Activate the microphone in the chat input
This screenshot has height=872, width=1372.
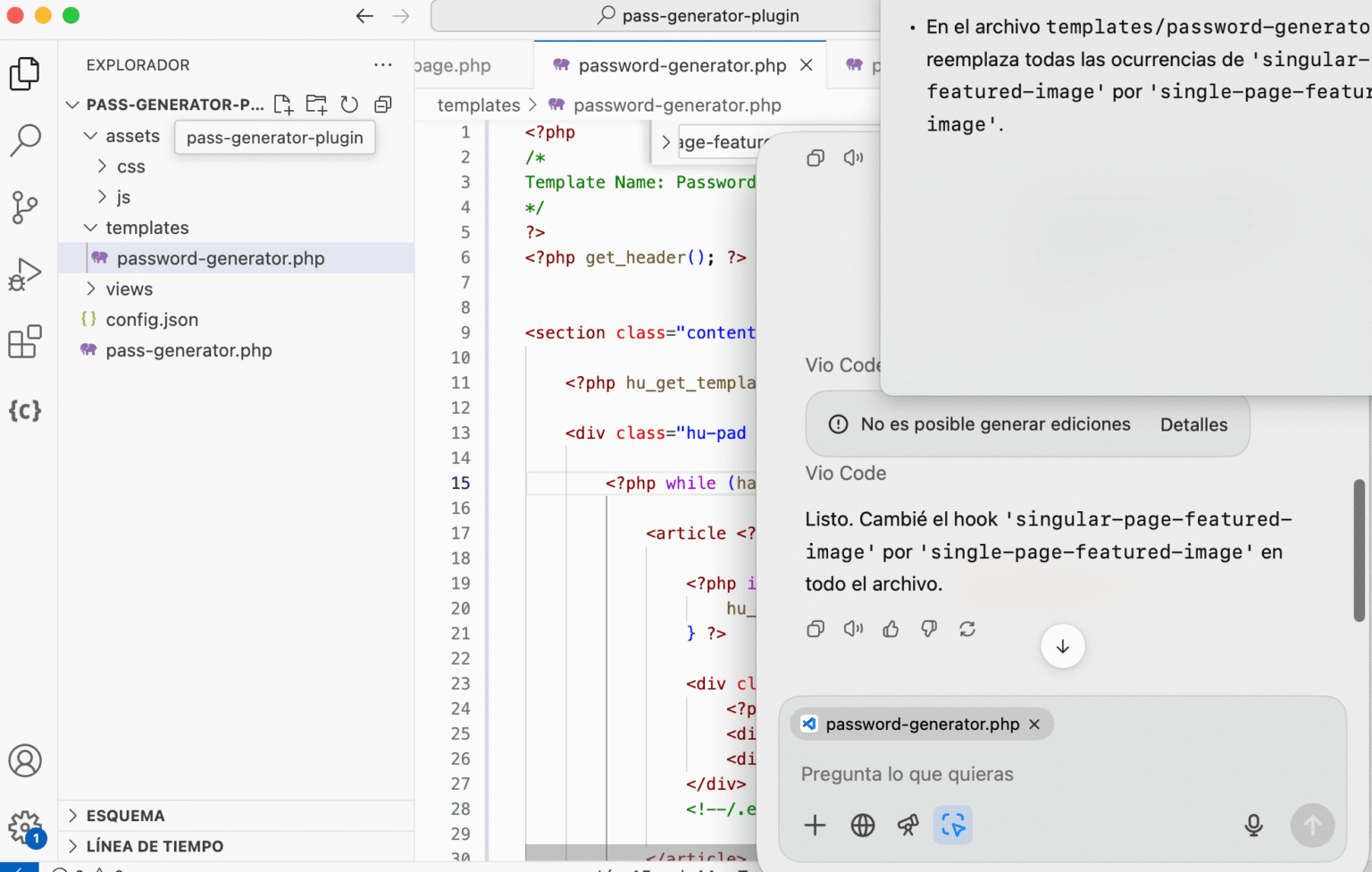[1254, 825]
